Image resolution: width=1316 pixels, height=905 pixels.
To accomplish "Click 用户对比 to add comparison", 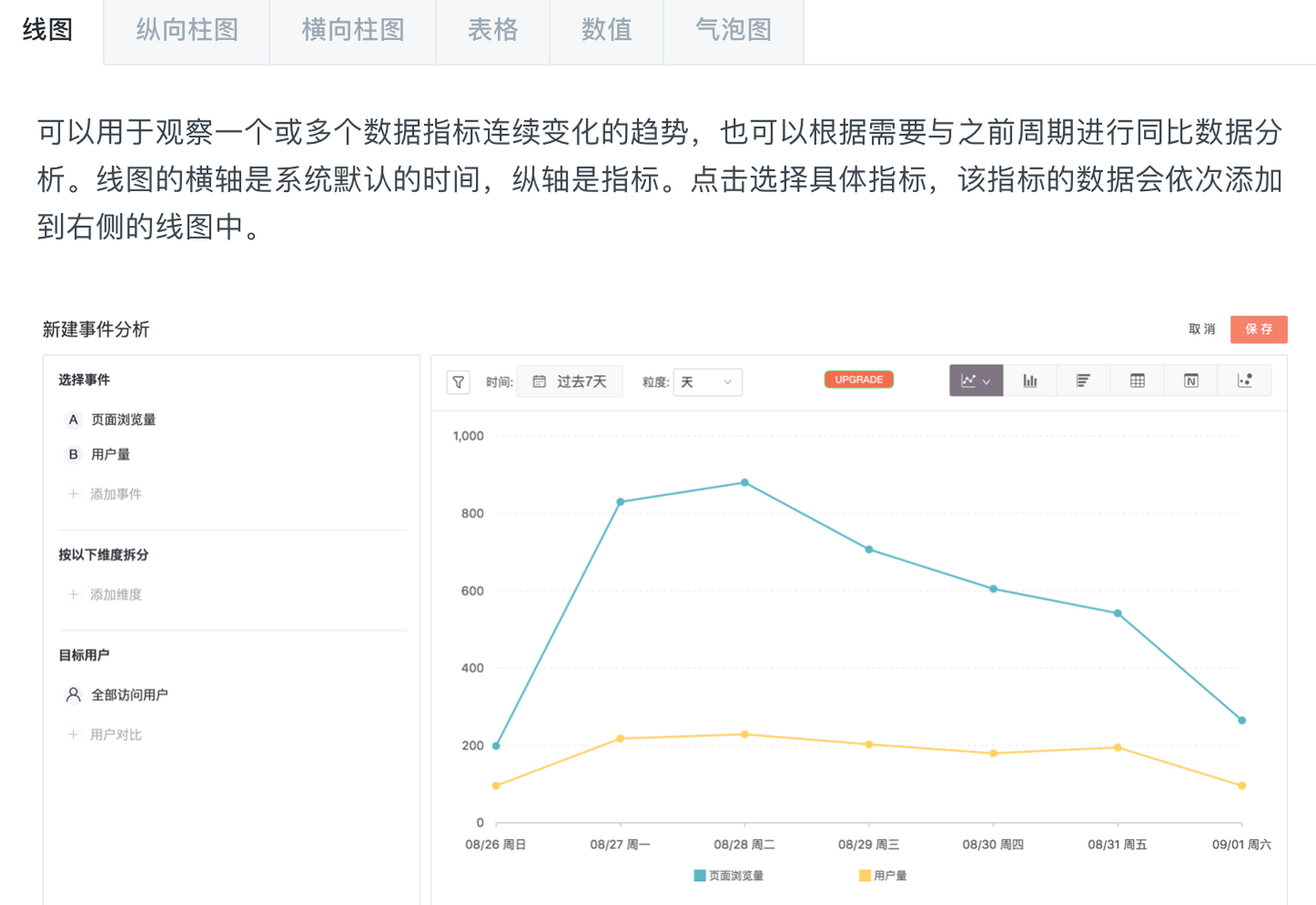I will (x=104, y=734).
